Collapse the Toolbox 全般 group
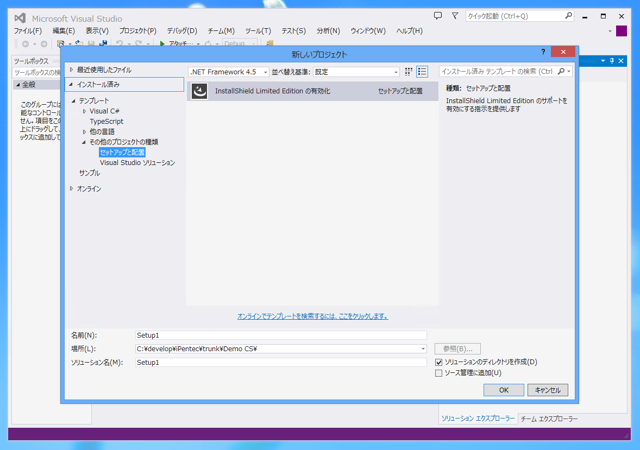 pyautogui.click(x=18, y=85)
